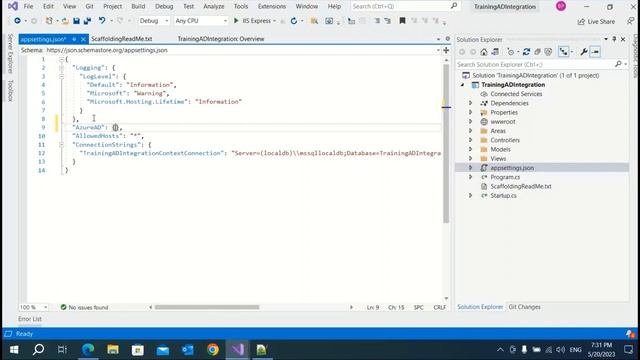Click the Save icon in toolbar
Viewport: 640px width, 360px height.
pyautogui.click(x=76, y=20)
